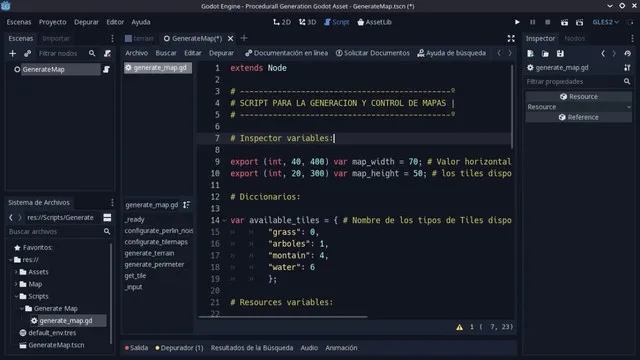This screenshot has width=640, height=360.
Task: Switch to the Importar dock tab
Action: tap(56, 38)
